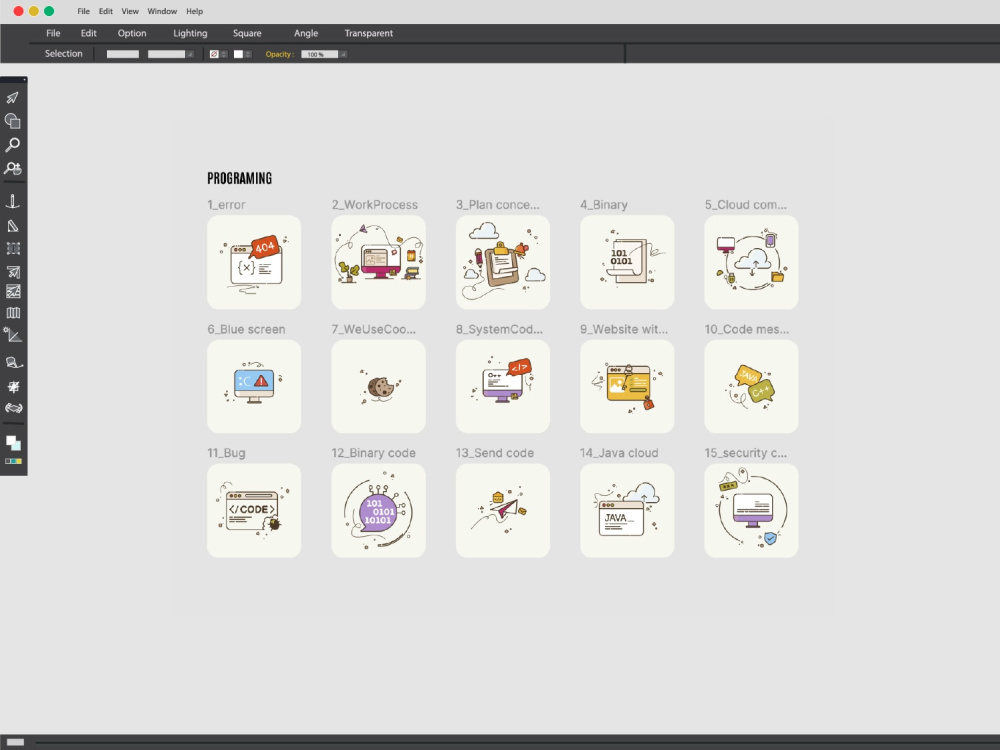
Task: Select the 2_WorkProcess thumbnail
Action: (378, 262)
